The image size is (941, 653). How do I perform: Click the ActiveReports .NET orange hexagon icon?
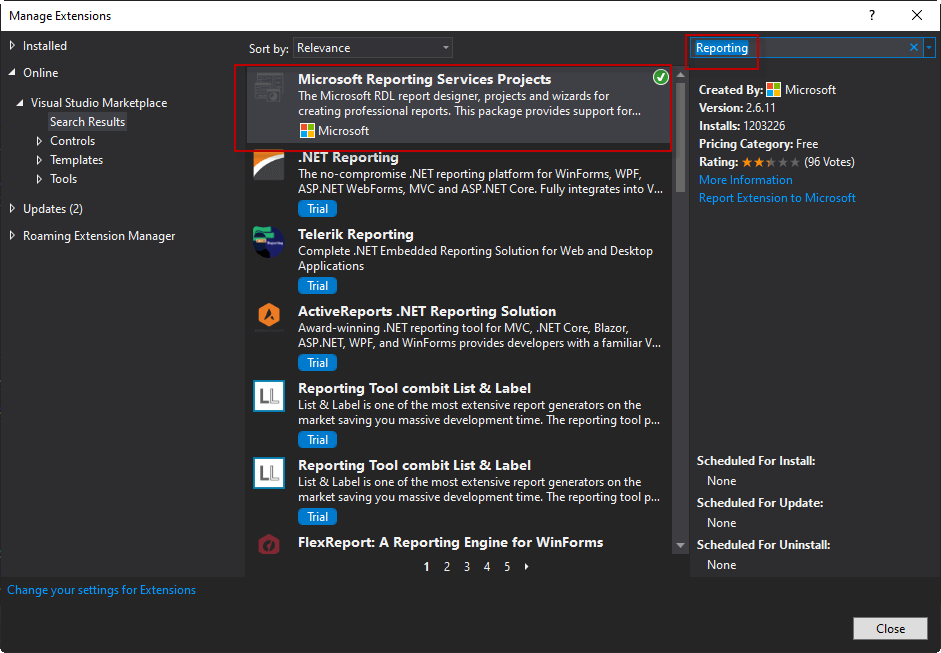coord(269,319)
